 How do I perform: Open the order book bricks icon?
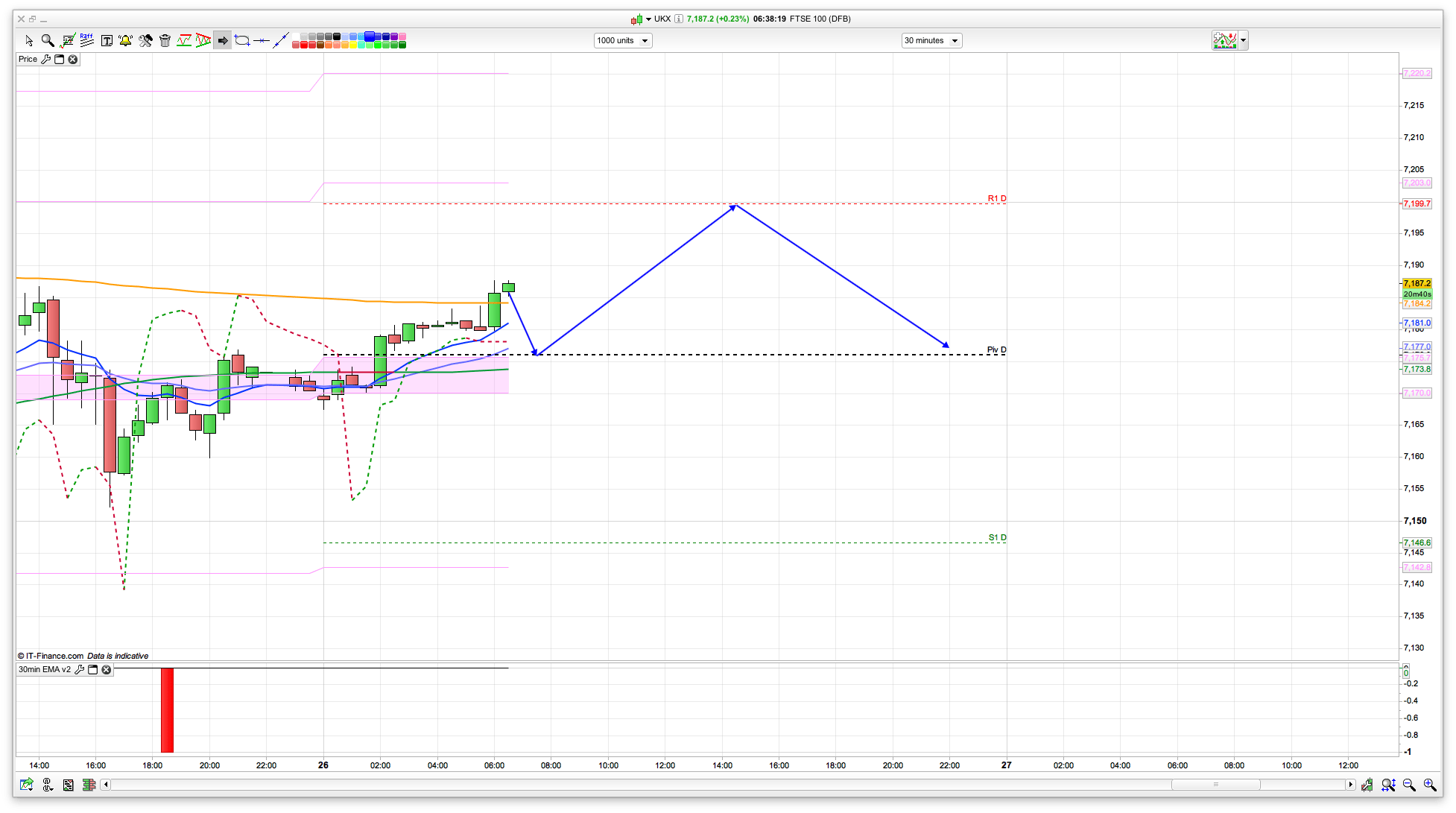(89, 785)
